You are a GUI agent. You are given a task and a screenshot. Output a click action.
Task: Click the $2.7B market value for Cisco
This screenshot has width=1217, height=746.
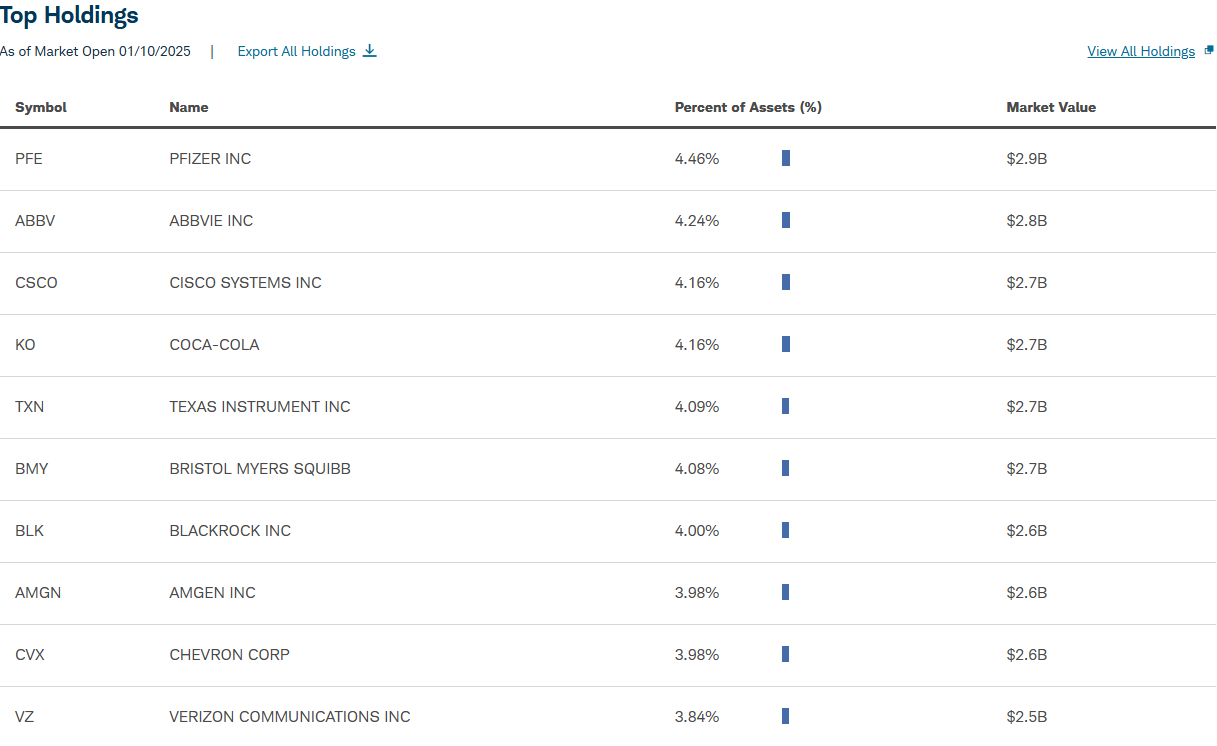click(x=1027, y=282)
